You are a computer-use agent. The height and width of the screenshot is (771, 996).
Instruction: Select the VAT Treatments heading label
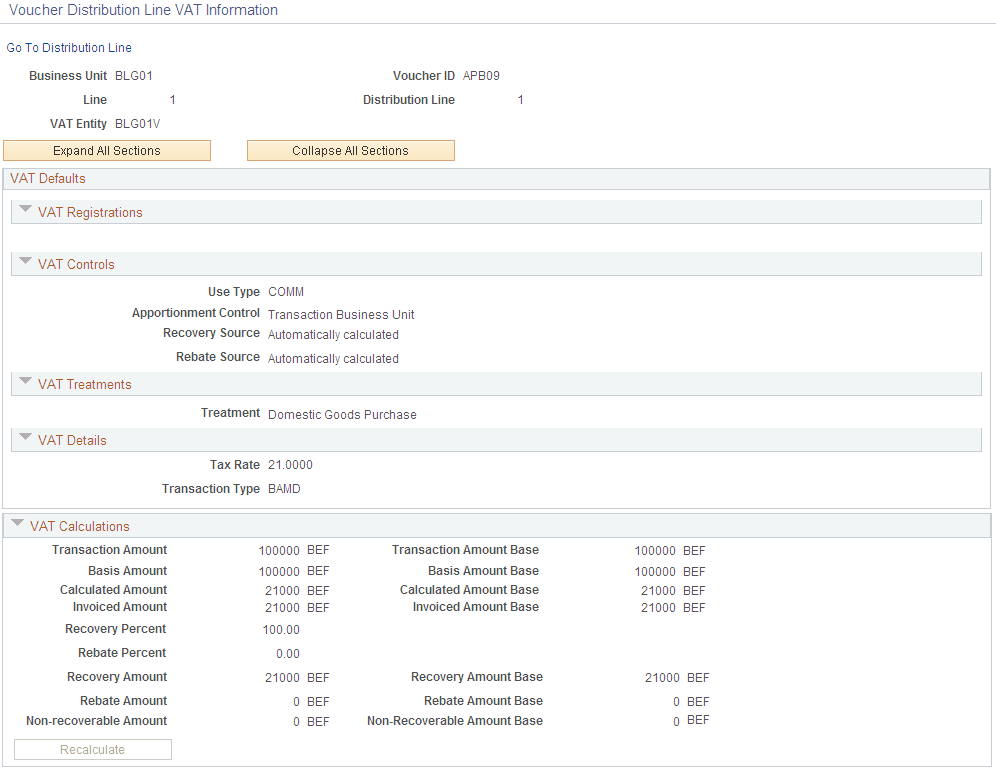tap(83, 383)
